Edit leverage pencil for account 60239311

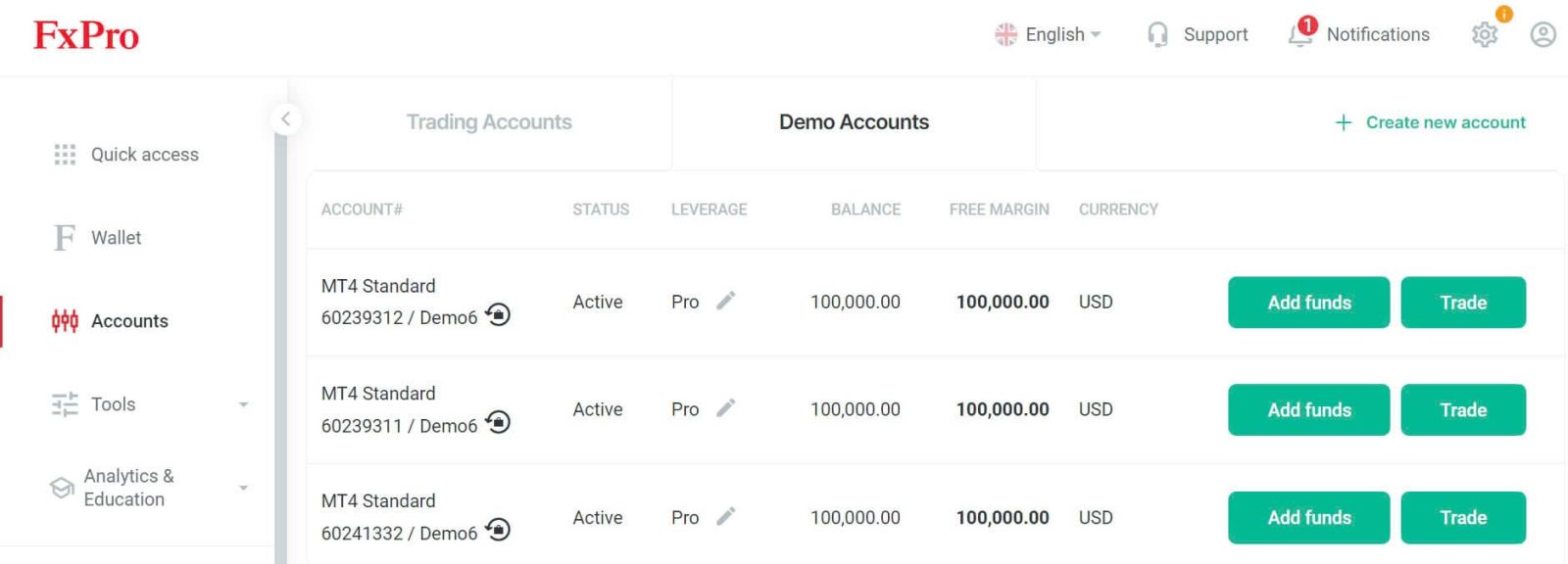click(x=725, y=408)
